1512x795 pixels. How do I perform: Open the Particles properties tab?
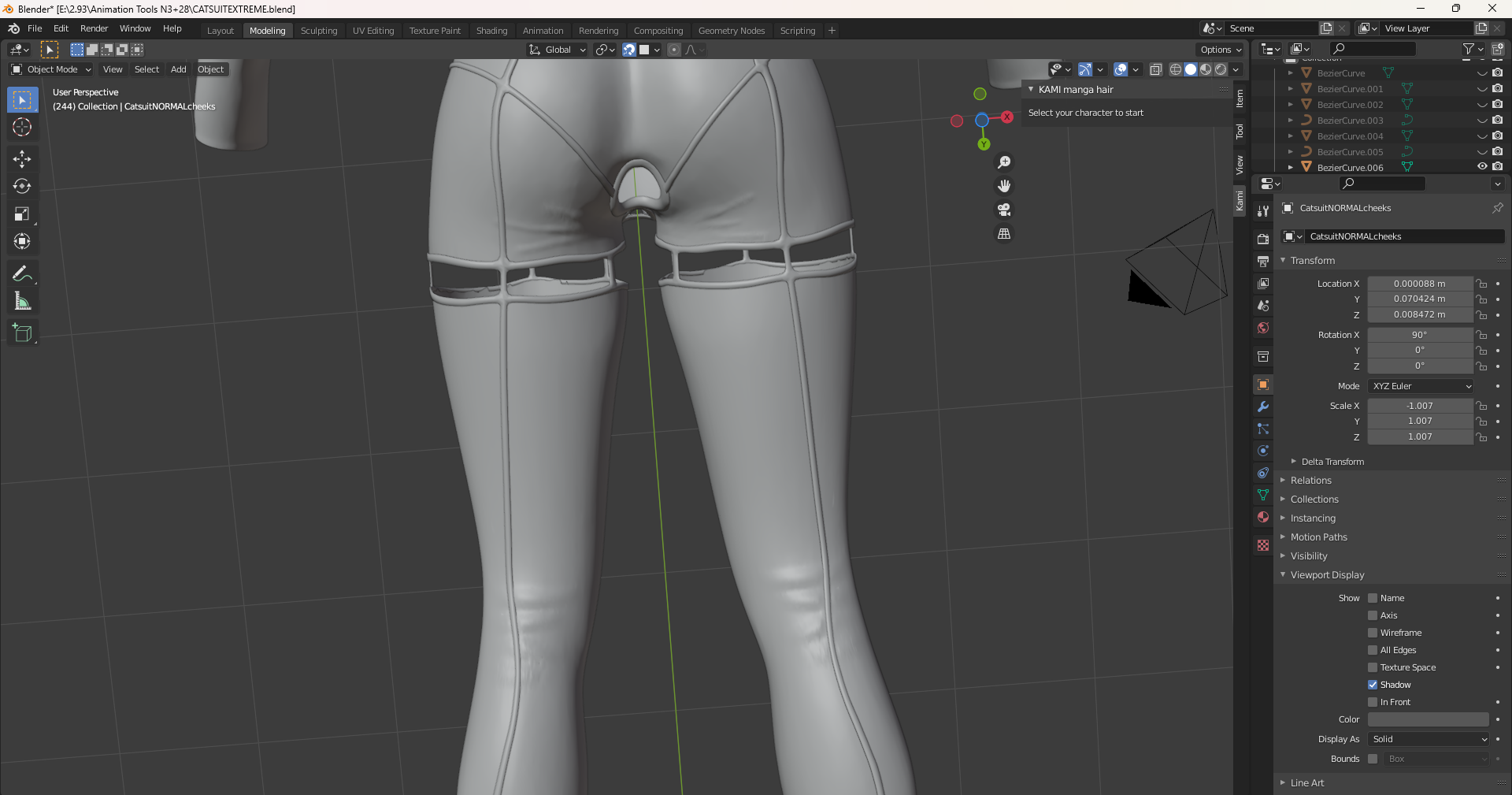coord(1263,429)
